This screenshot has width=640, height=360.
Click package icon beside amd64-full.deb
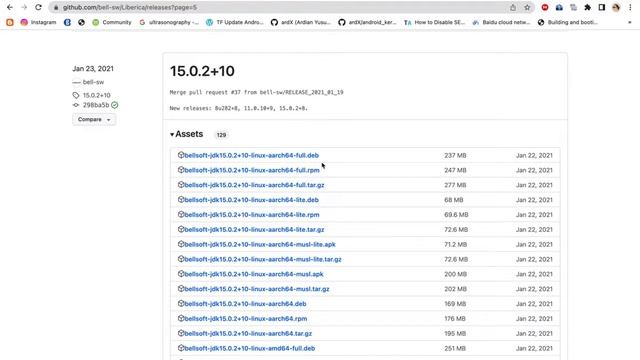(181, 348)
